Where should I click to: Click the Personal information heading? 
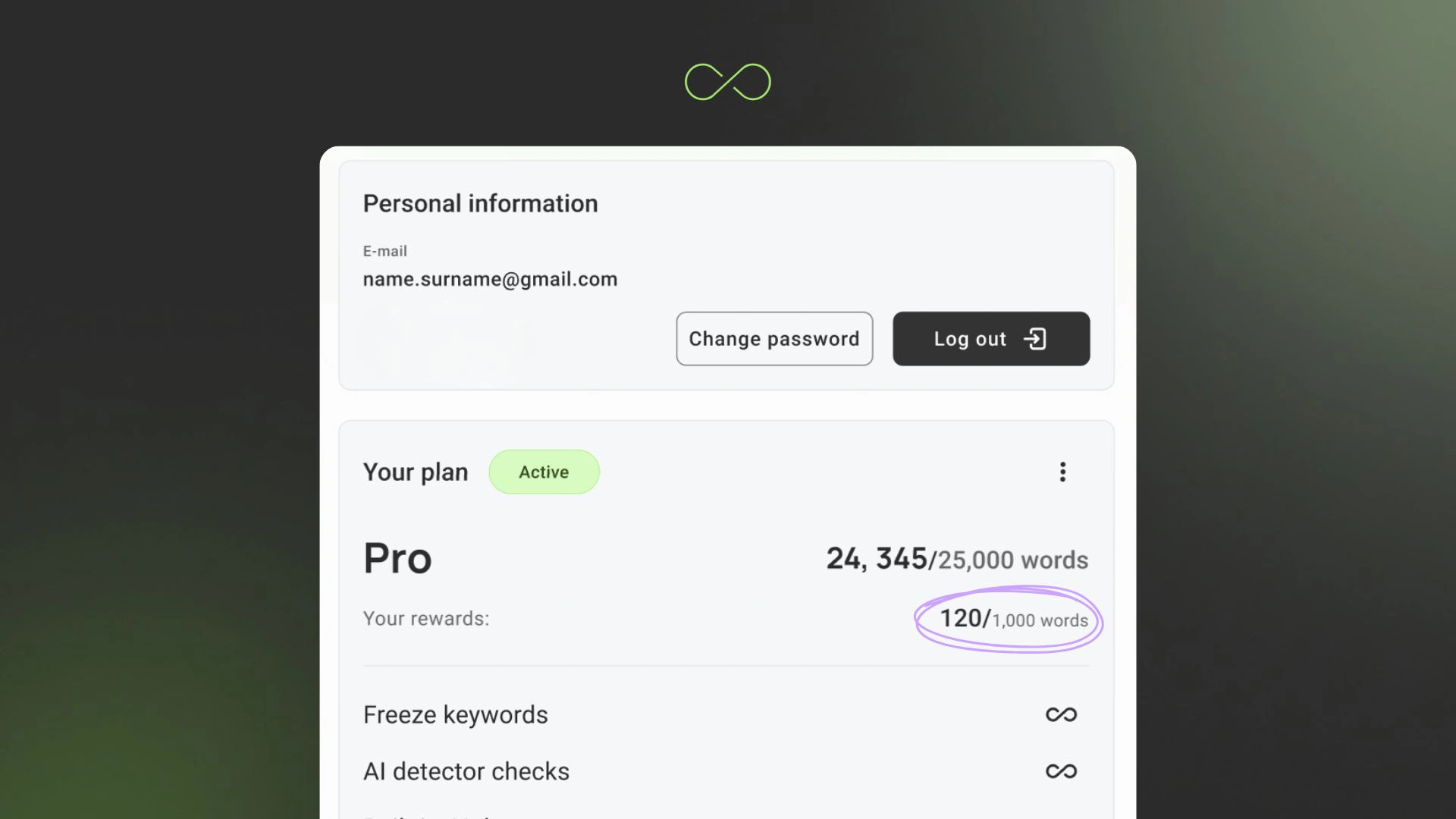pyautogui.click(x=480, y=203)
